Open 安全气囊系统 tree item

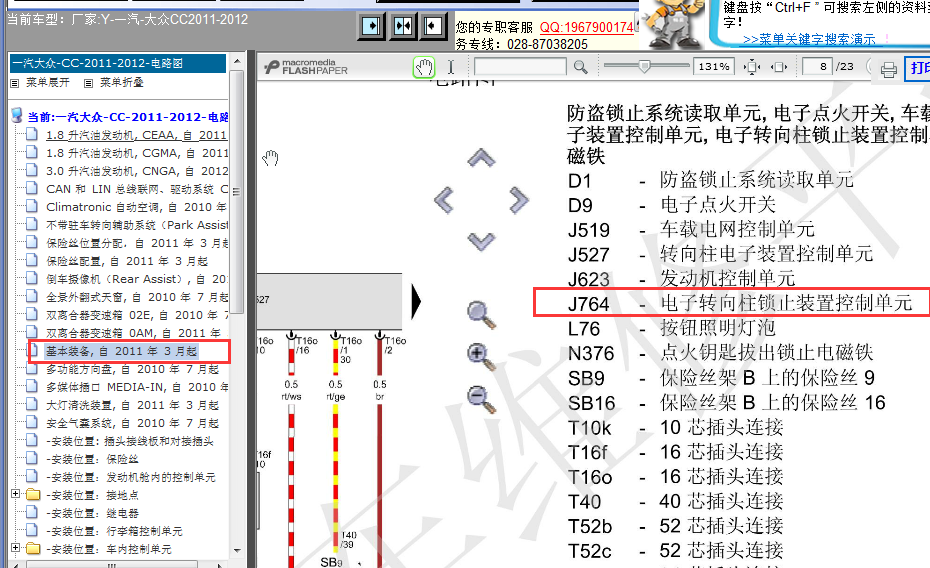(x=133, y=423)
